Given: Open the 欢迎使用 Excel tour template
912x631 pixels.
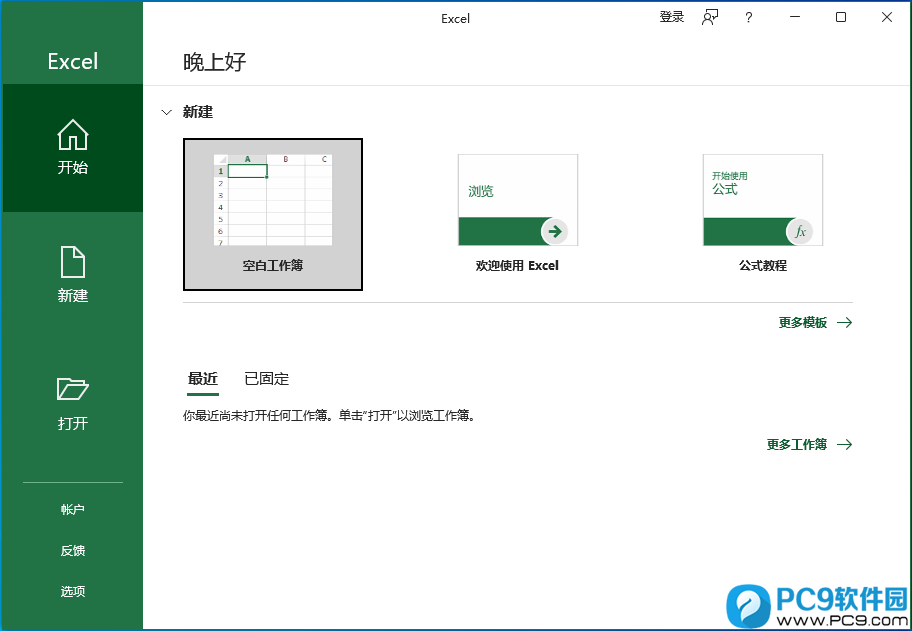Looking at the screenshot, I should pos(518,214).
